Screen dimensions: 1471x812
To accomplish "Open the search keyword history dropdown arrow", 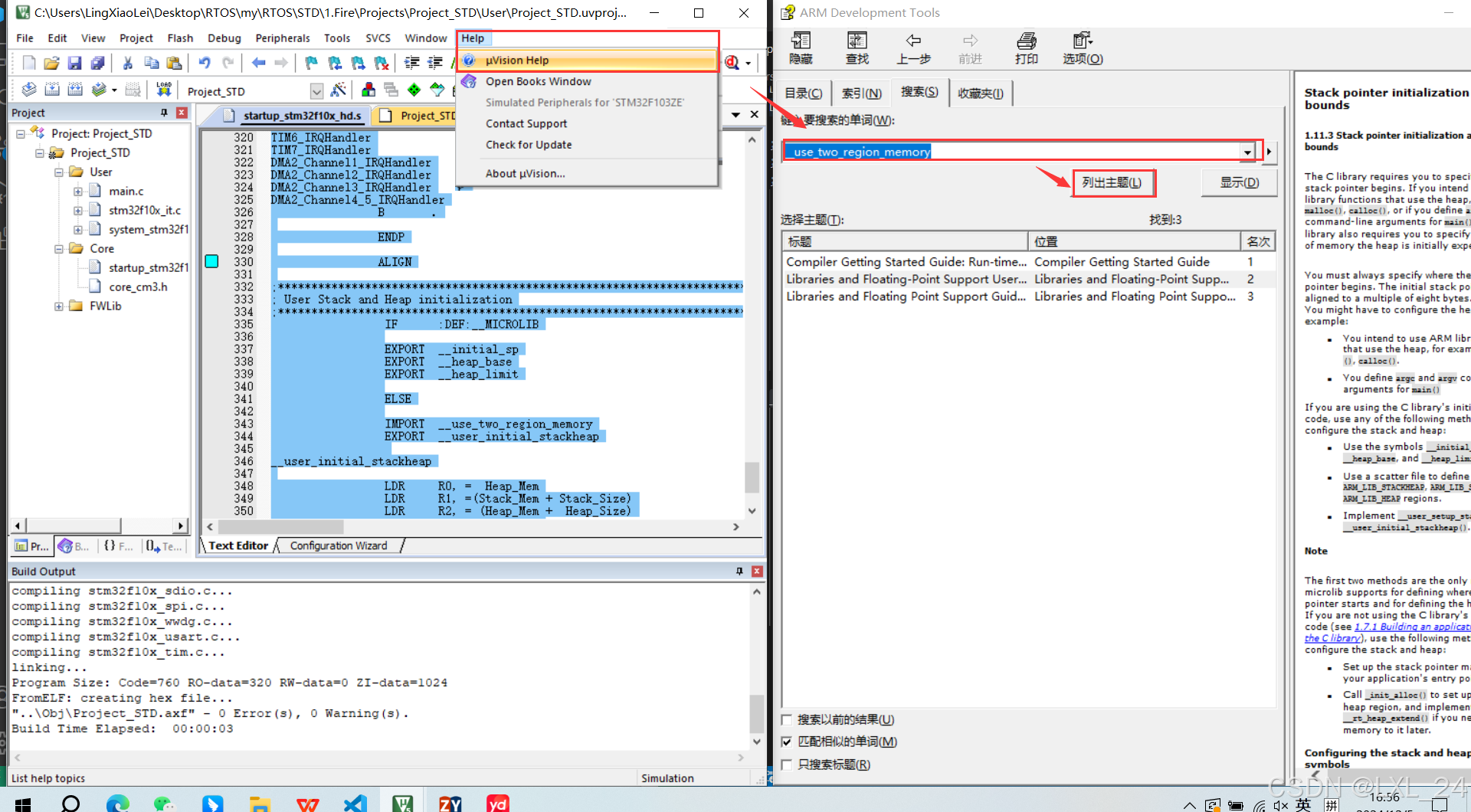I will (1248, 152).
